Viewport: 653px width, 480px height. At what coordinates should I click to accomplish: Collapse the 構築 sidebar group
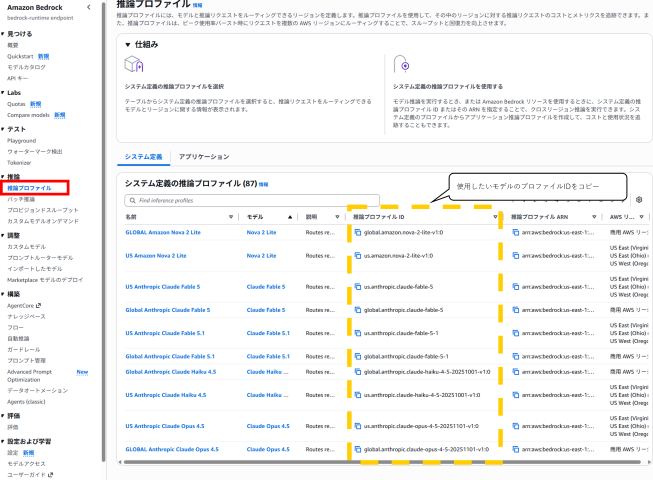pyautogui.click(x=2, y=294)
